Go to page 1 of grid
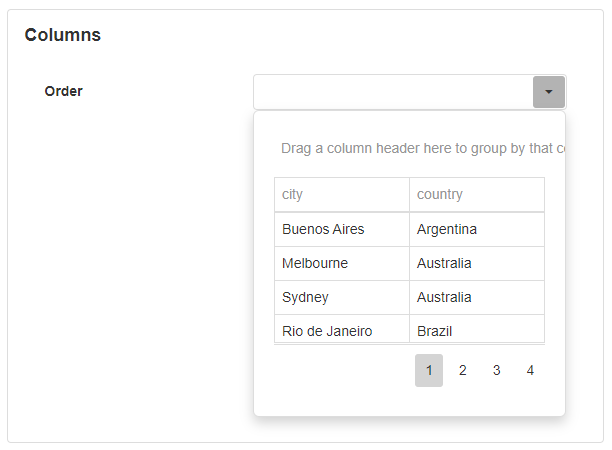Viewport: 612px width, 450px height. [x=429, y=370]
